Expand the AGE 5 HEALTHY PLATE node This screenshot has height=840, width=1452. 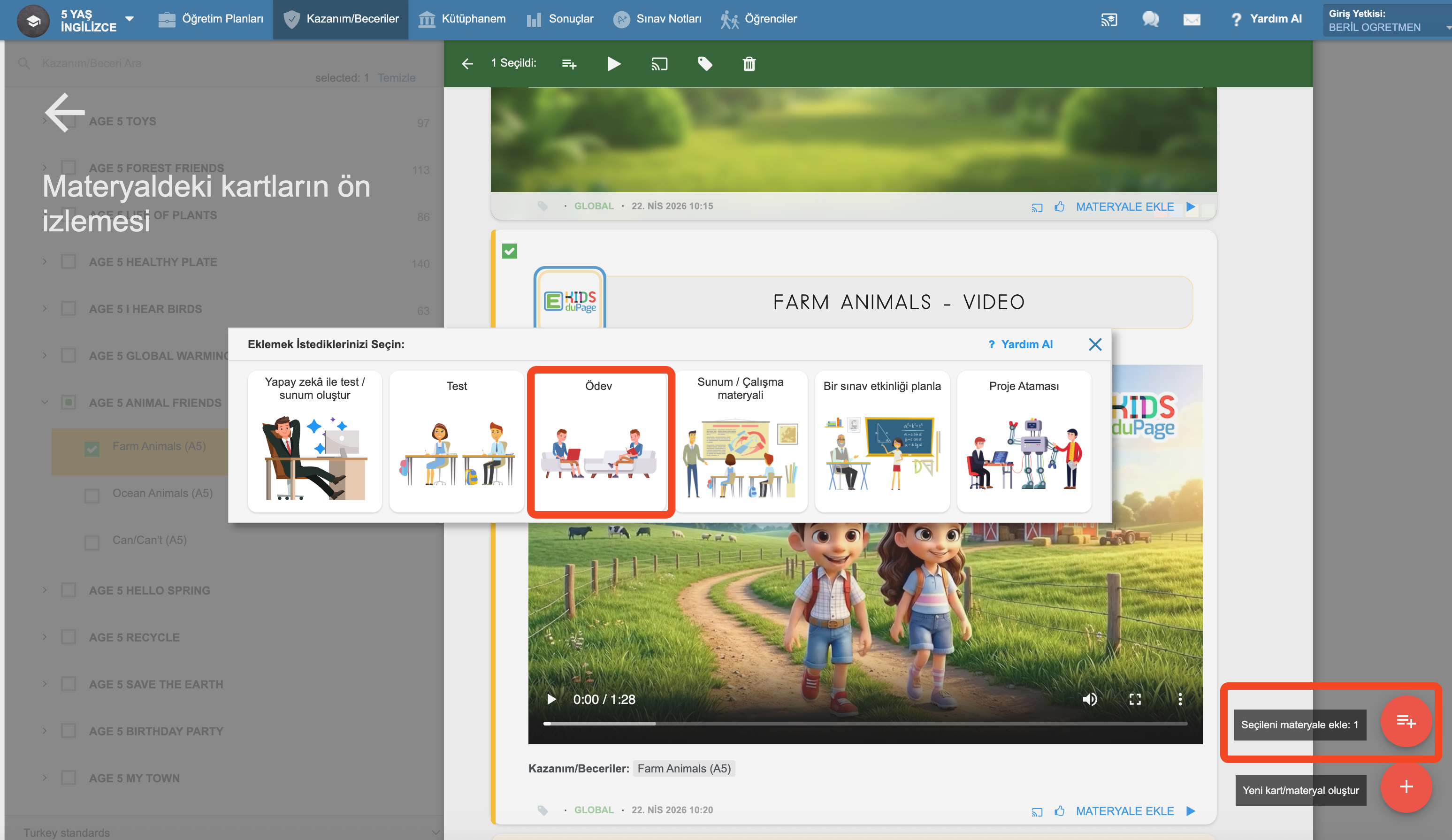tap(45, 261)
